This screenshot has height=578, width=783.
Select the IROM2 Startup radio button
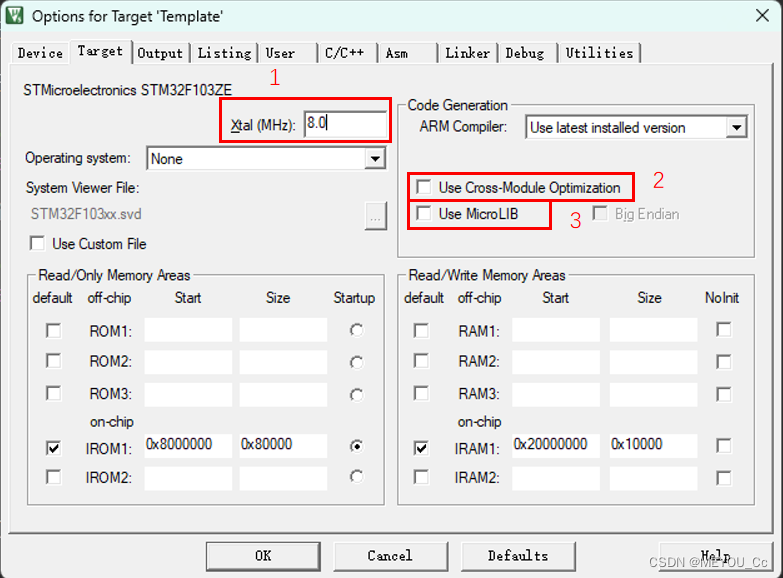(x=357, y=477)
